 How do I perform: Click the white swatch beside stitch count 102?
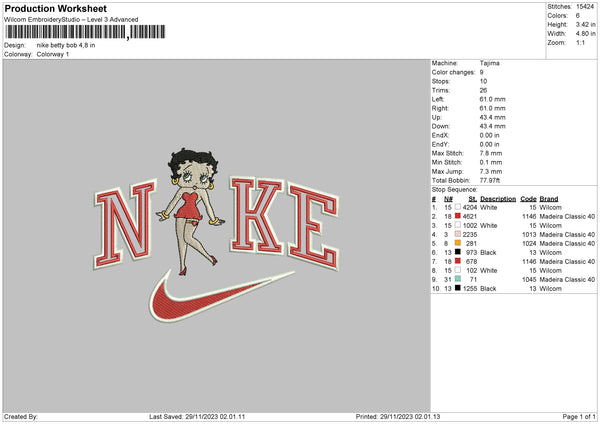point(458,270)
